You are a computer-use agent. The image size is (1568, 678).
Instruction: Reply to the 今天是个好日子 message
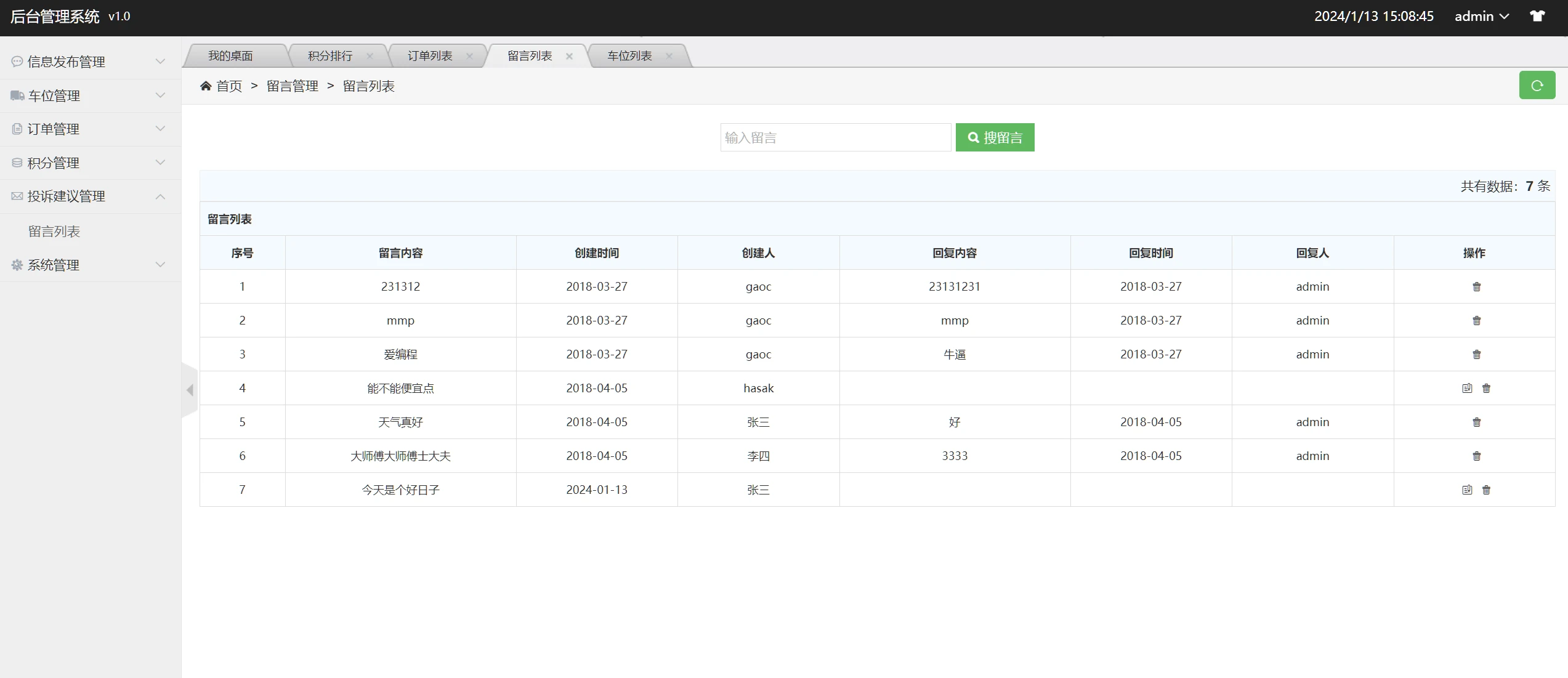[x=1467, y=490]
